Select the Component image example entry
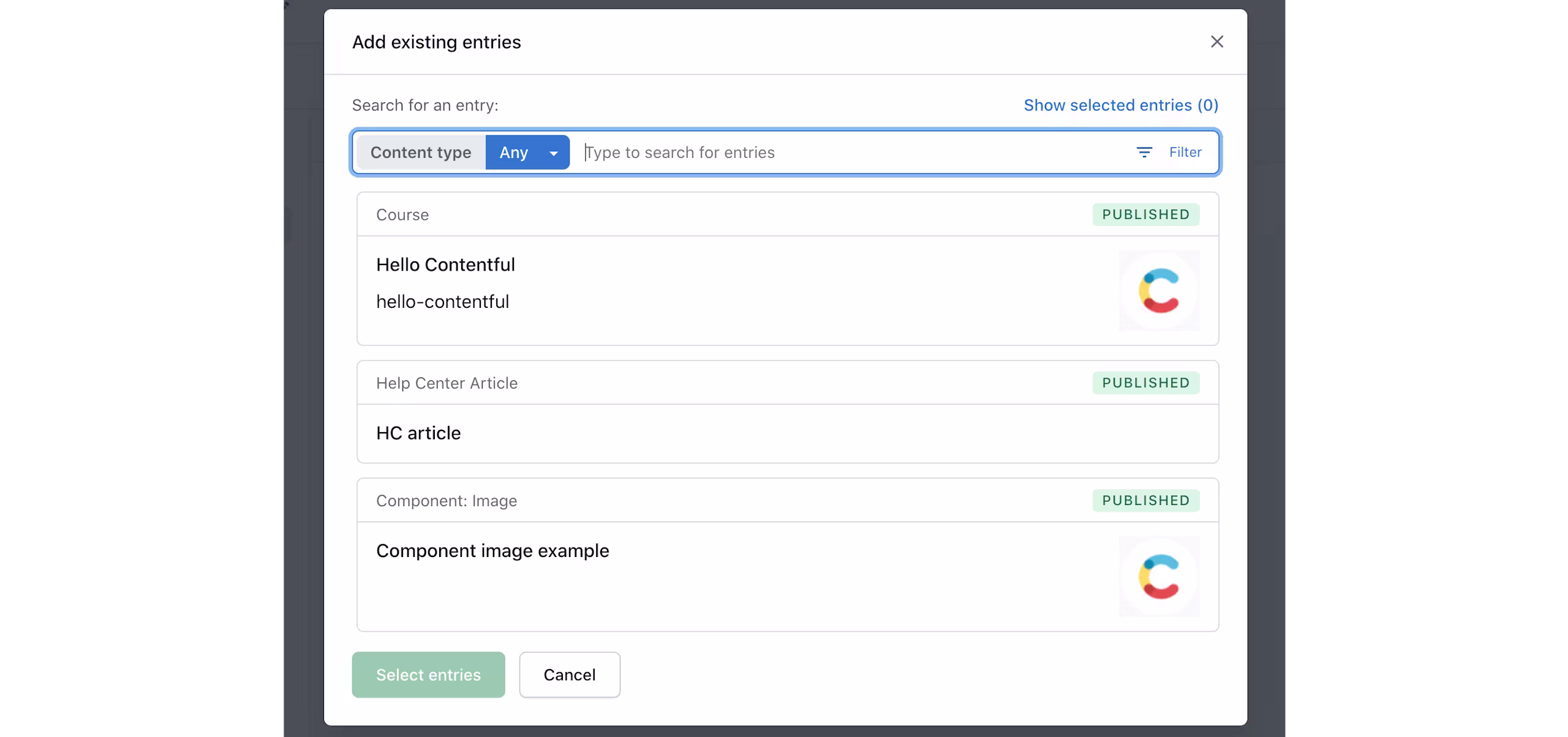This screenshot has width=1568, height=737. point(788,555)
